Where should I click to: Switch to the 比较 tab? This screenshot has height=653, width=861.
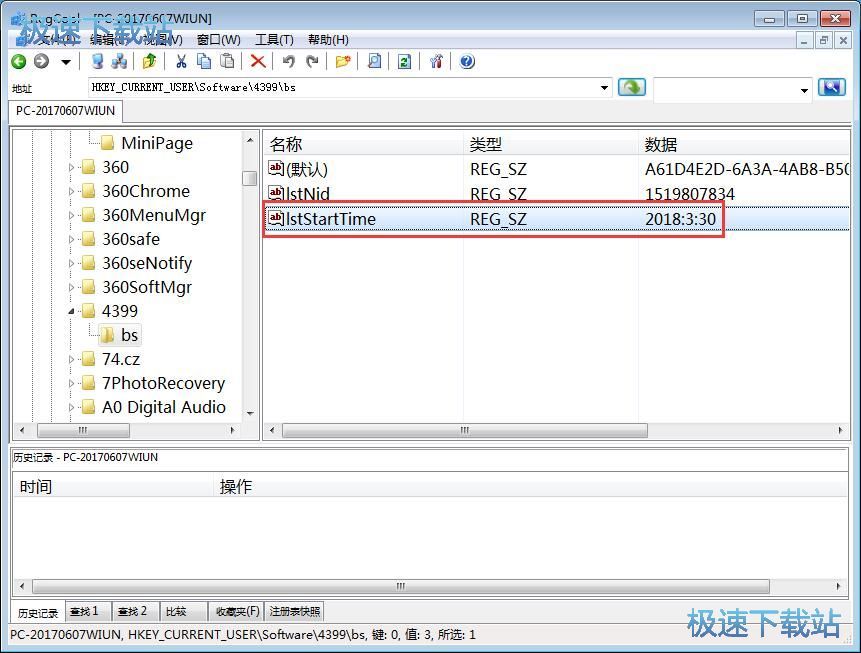pyautogui.click(x=176, y=611)
